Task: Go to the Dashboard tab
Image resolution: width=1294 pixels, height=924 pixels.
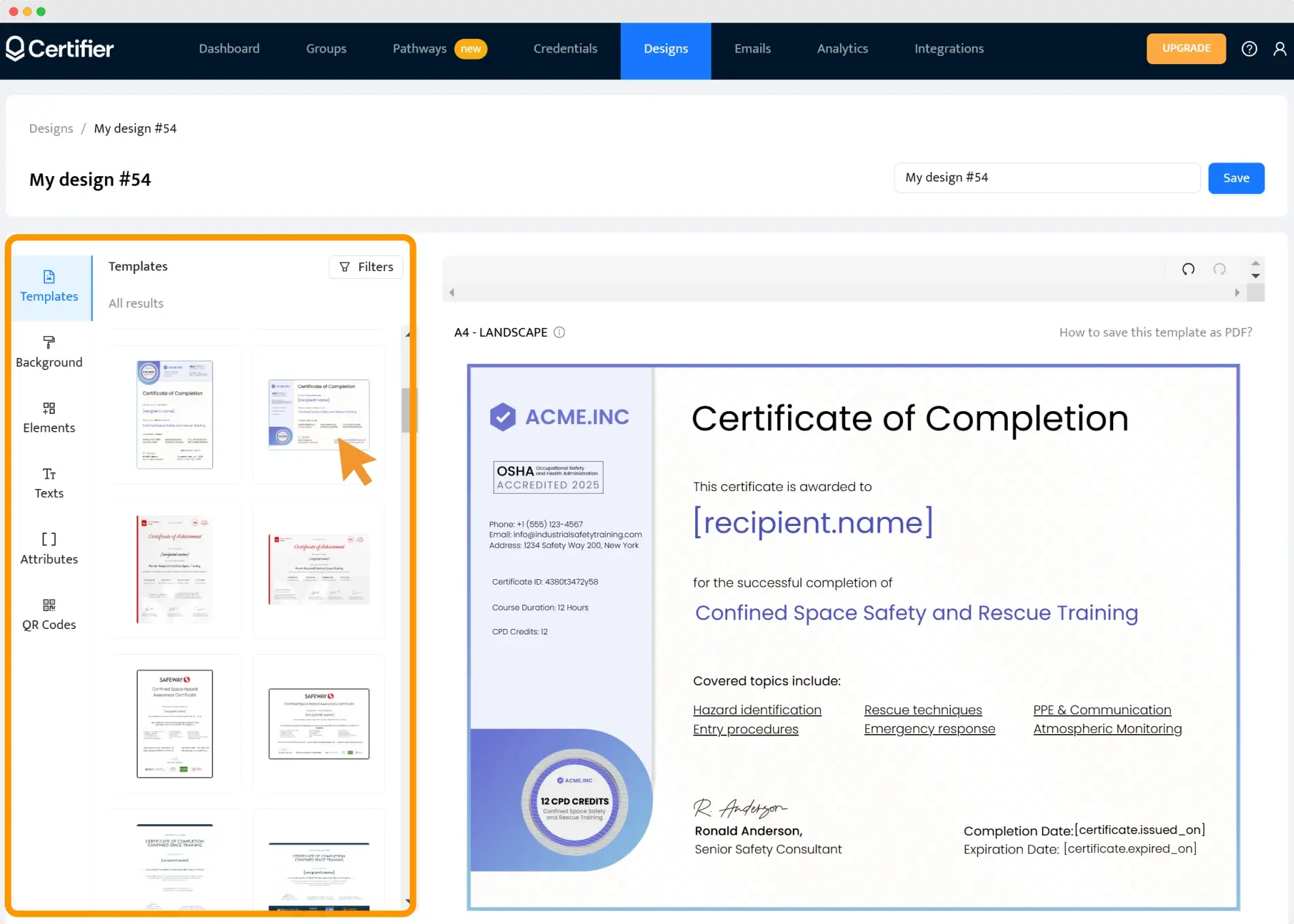Action: point(229,48)
